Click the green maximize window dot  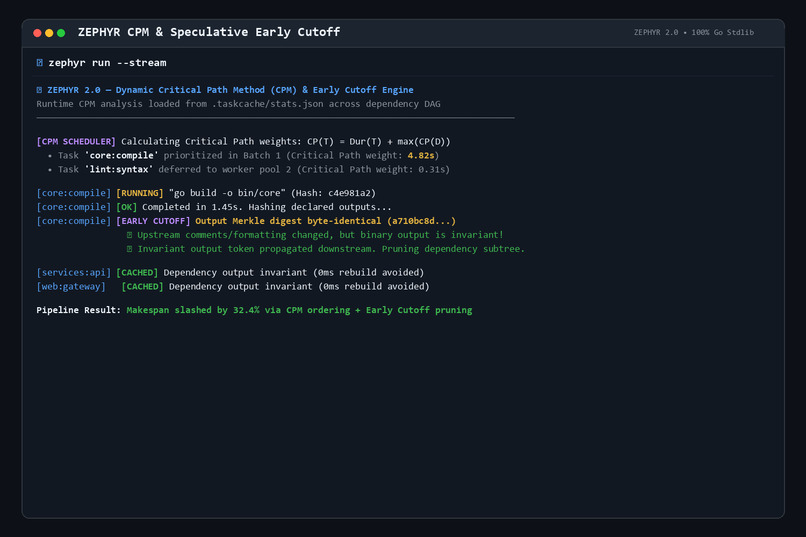click(61, 33)
